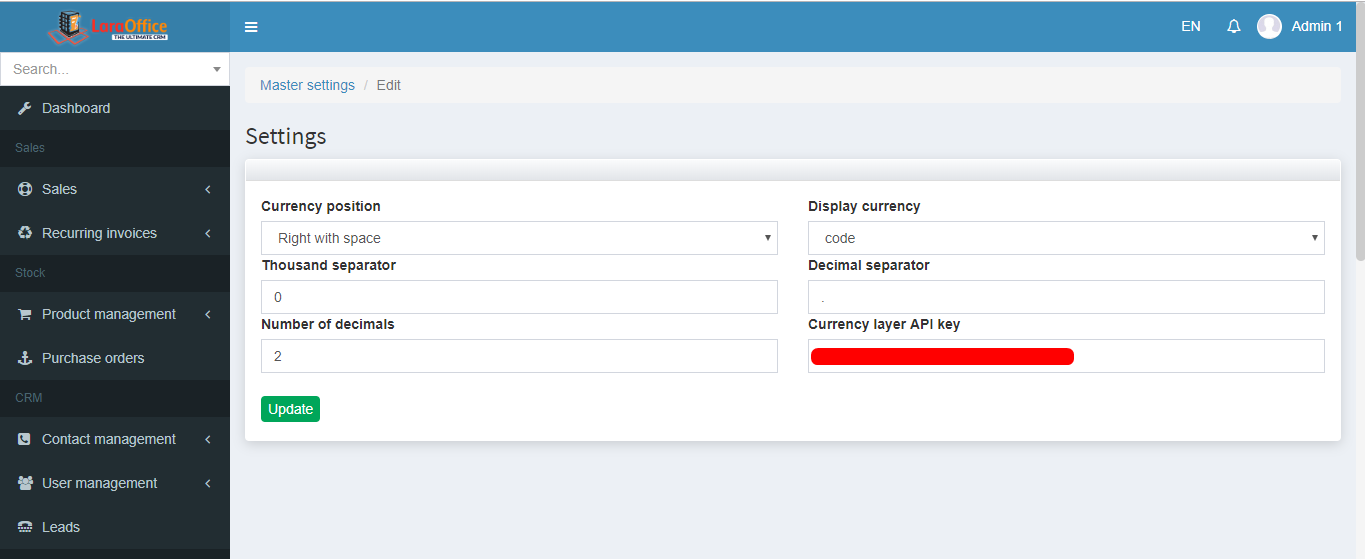Screen dimensions: 1365x559
Task: Open the Display currency dropdown
Action: point(1066,238)
